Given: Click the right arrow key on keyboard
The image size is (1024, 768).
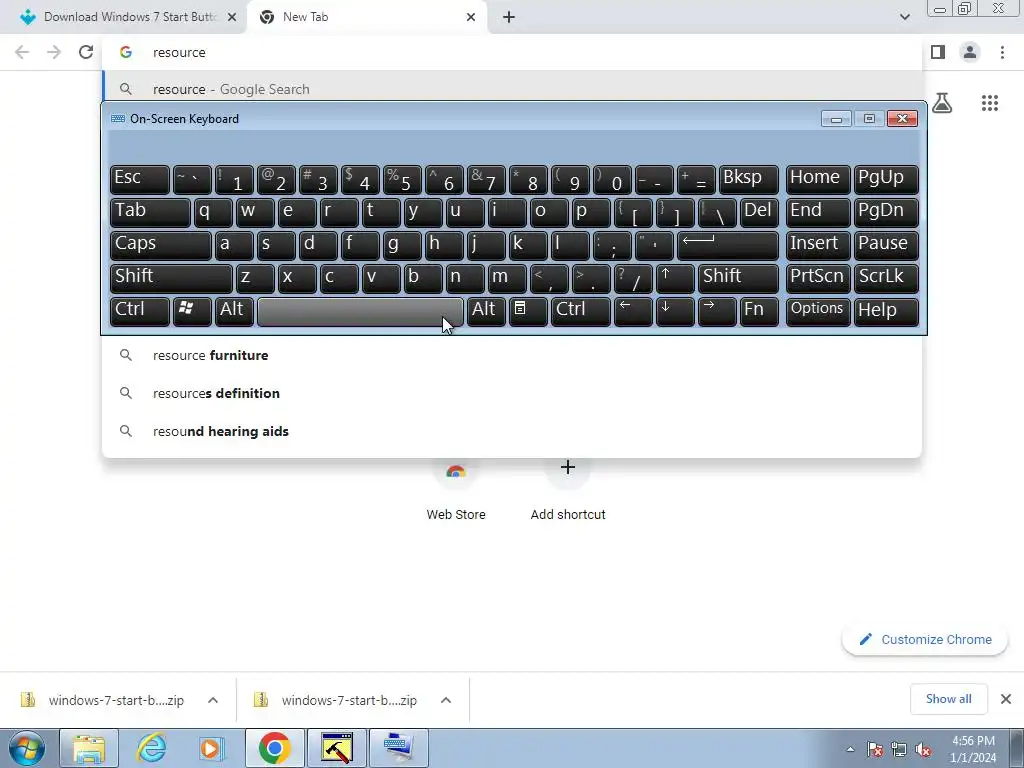Looking at the screenshot, I should (x=716, y=311).
